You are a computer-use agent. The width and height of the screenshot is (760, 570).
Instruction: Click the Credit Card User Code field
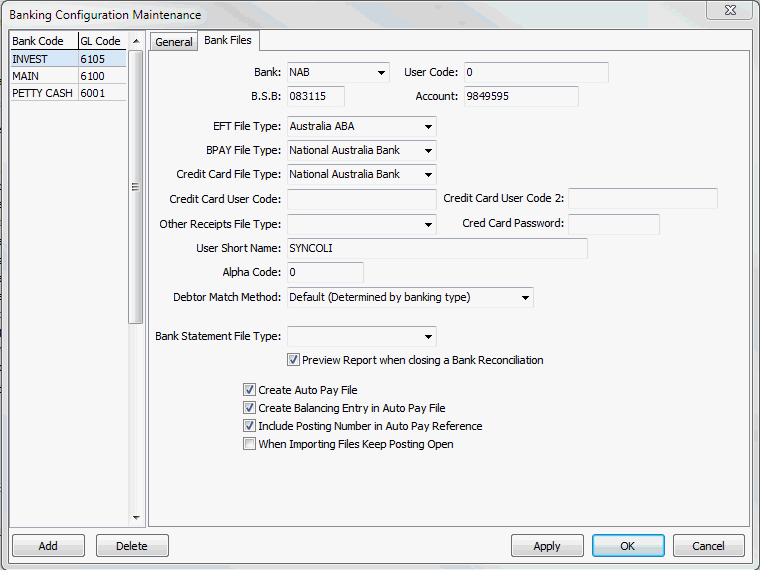click(362, 199)
